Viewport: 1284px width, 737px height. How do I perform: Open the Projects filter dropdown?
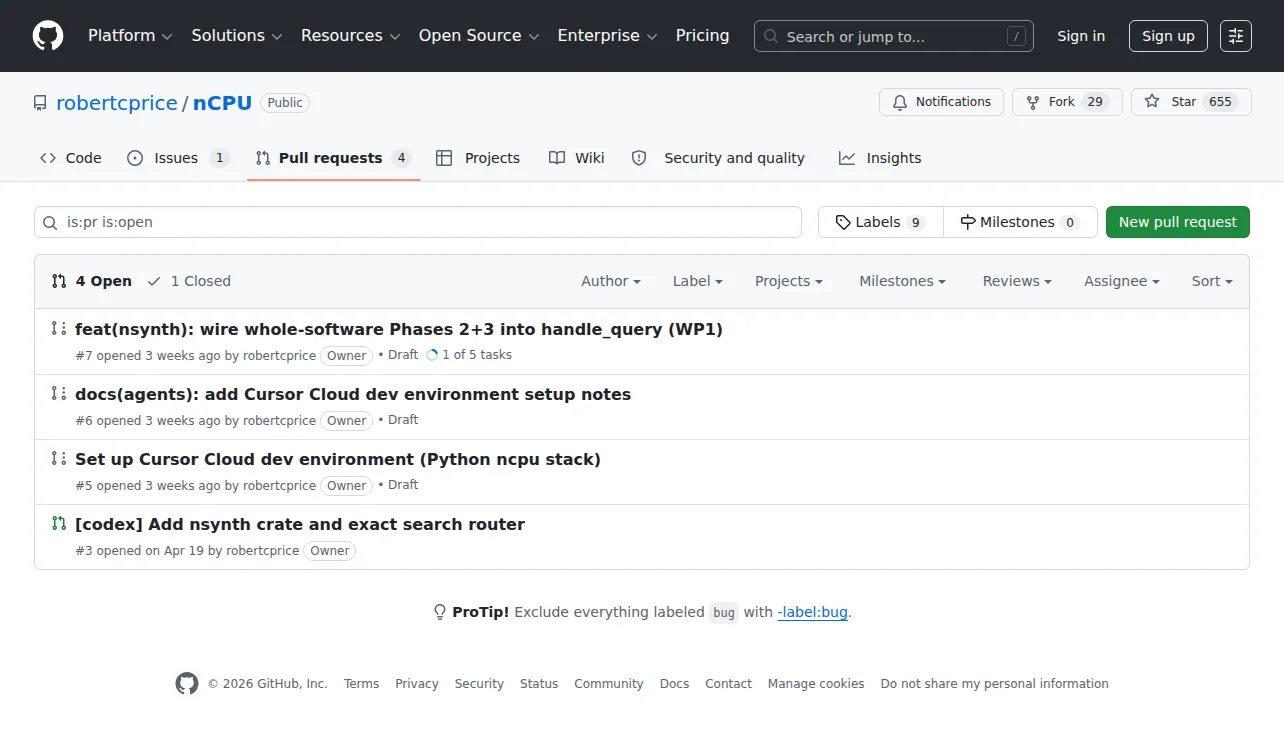pyautogui.click(x=789, y=281)
